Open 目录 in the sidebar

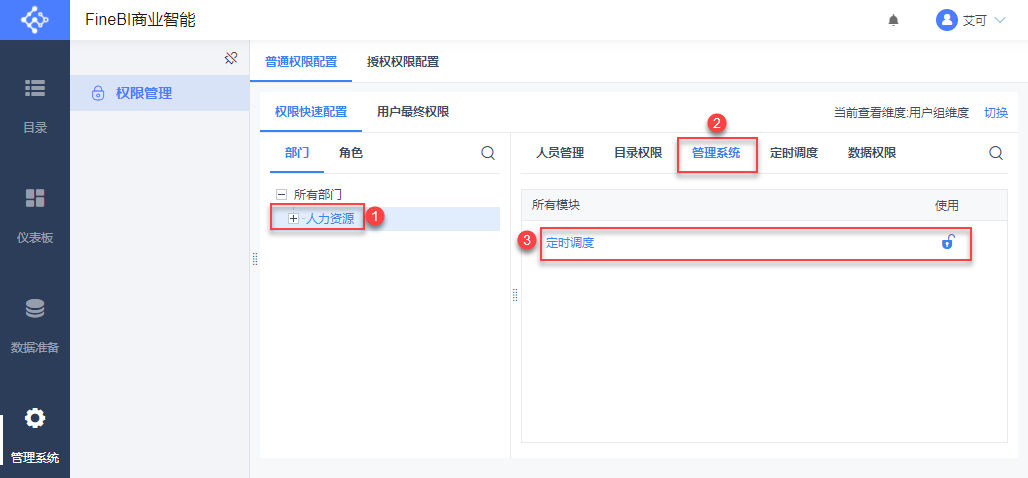tap(35, 105)
